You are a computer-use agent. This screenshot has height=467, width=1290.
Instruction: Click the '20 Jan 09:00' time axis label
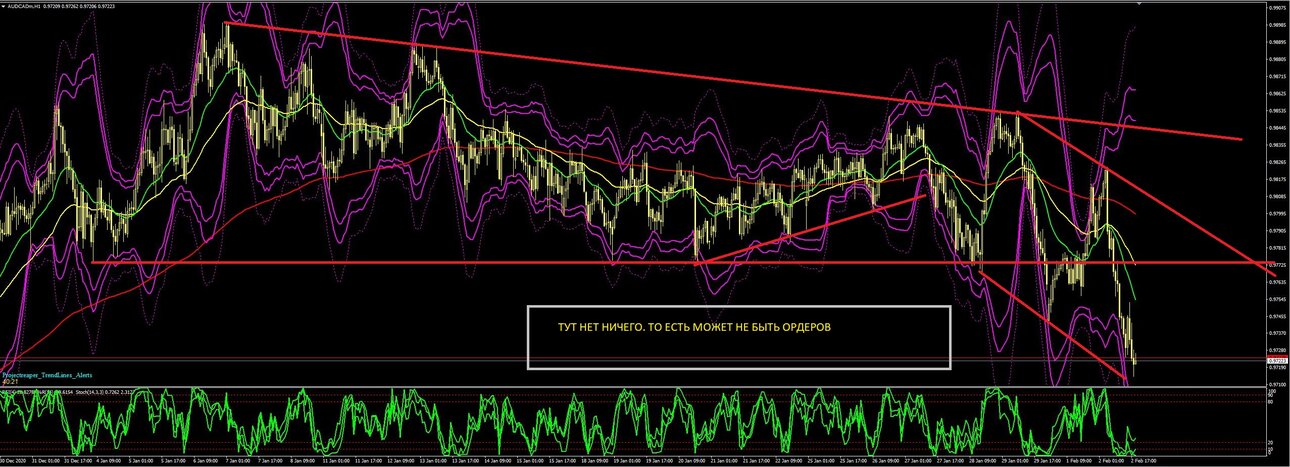[x=691, y=460]
